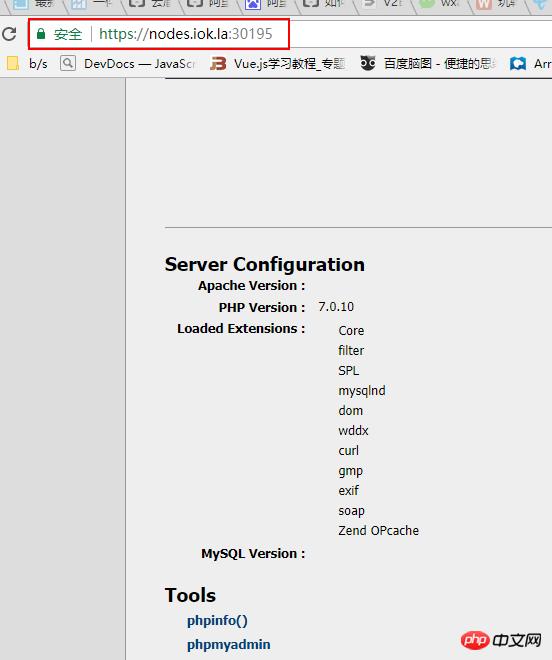Switch to the V2 browser tab
This screenshot has height=660, width=552.
383,4
